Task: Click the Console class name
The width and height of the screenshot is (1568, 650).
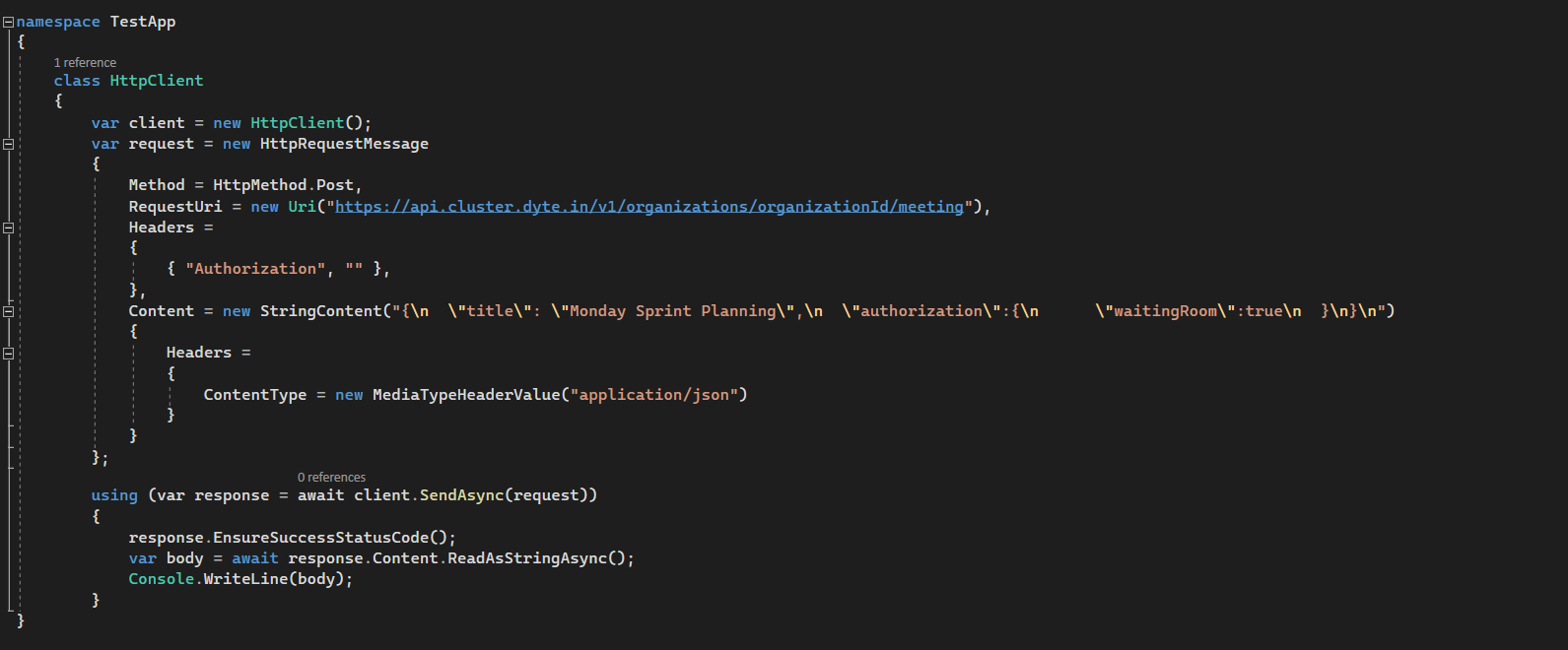Action: tap(162, 579)
